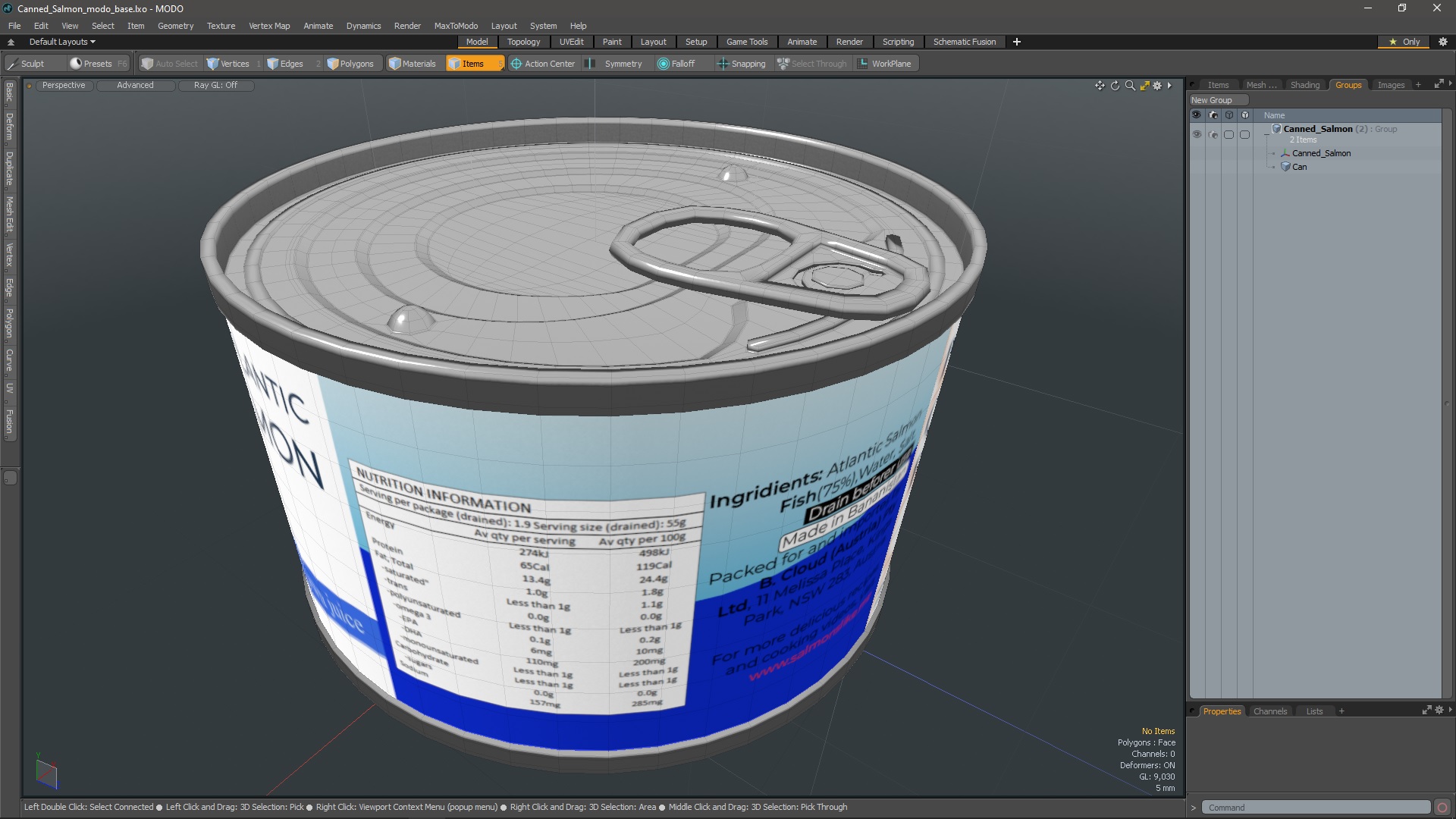Switch to the UVEdit layout tab
Viewport: 1456px width, 819px height.
click(x=571, y=42)
